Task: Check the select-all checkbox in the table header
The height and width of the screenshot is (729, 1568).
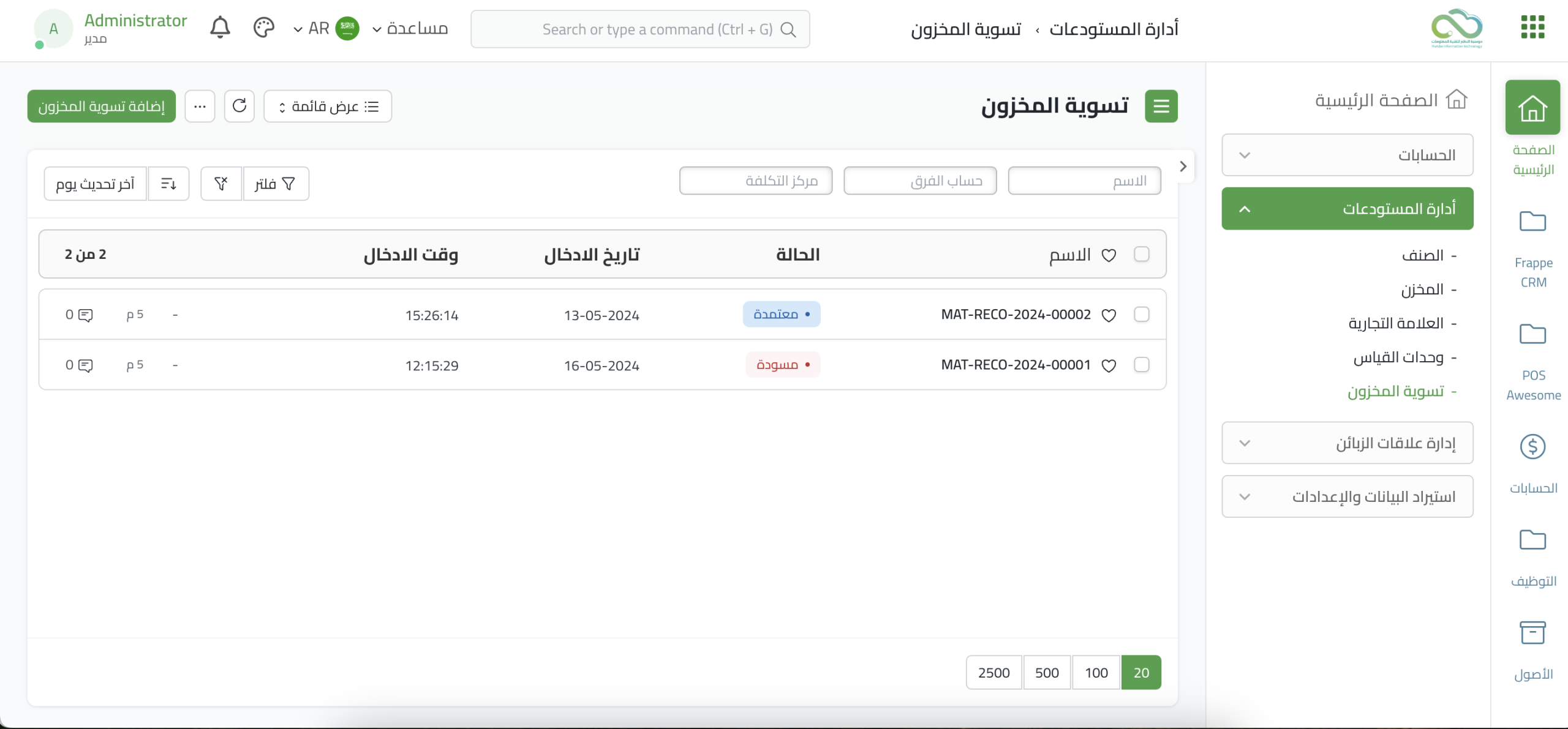Action: (x=1142, y=254)
